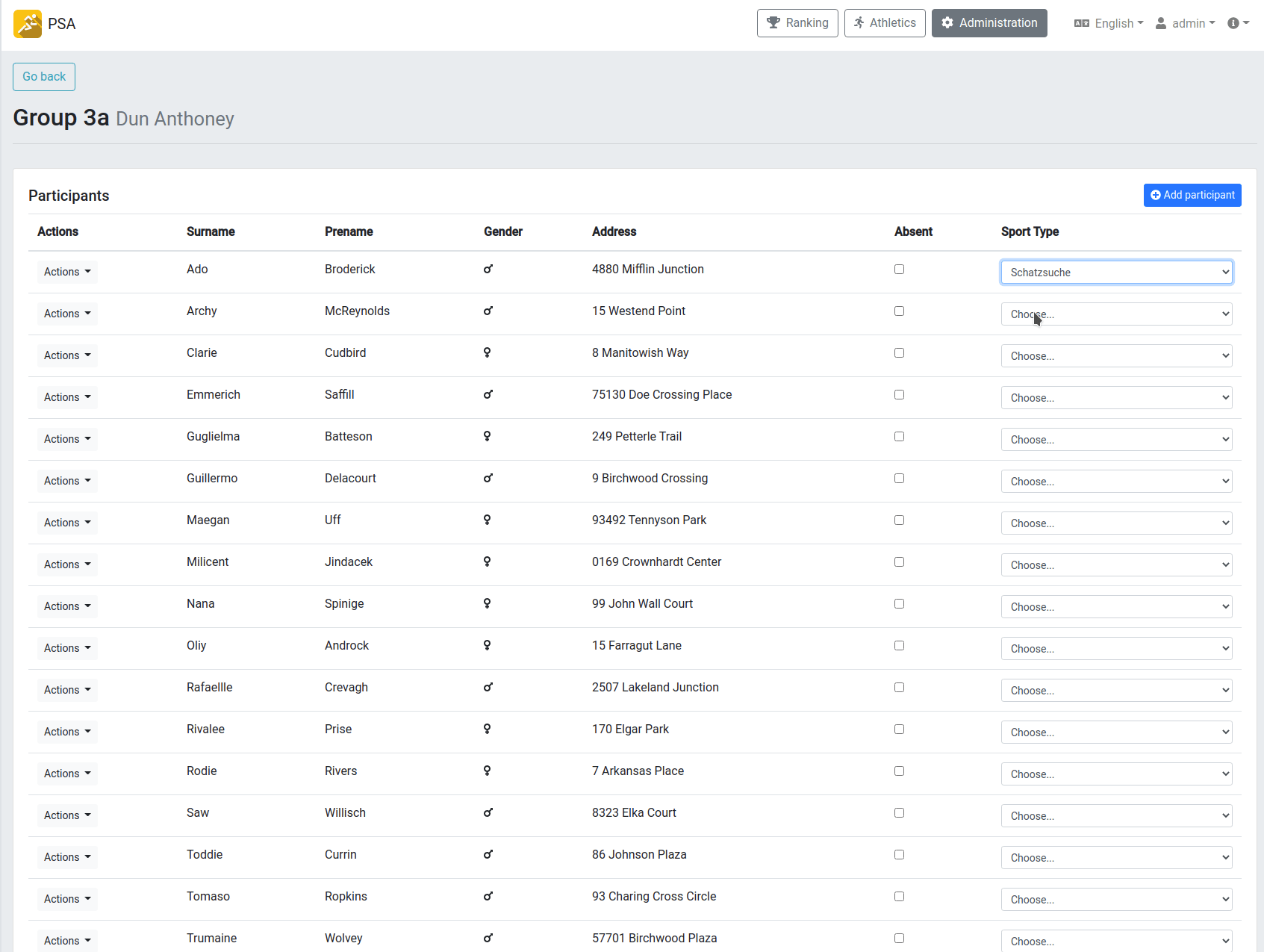Open Actions for Rafaellle Crevagh
Image resolution: width=1264 pixels, height=952 pixels.
click(67, 690)
